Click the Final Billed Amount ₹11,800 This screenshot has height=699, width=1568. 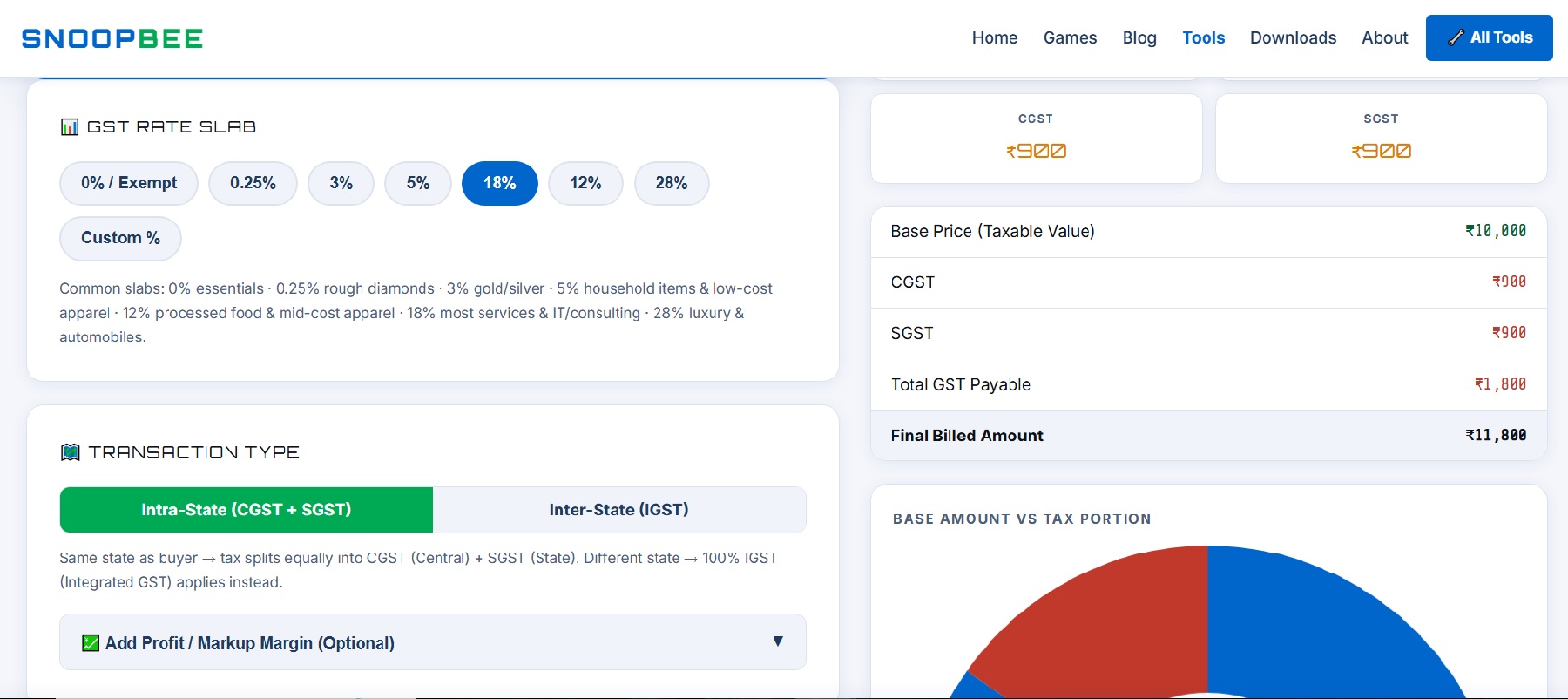(x=1496, y=435)
